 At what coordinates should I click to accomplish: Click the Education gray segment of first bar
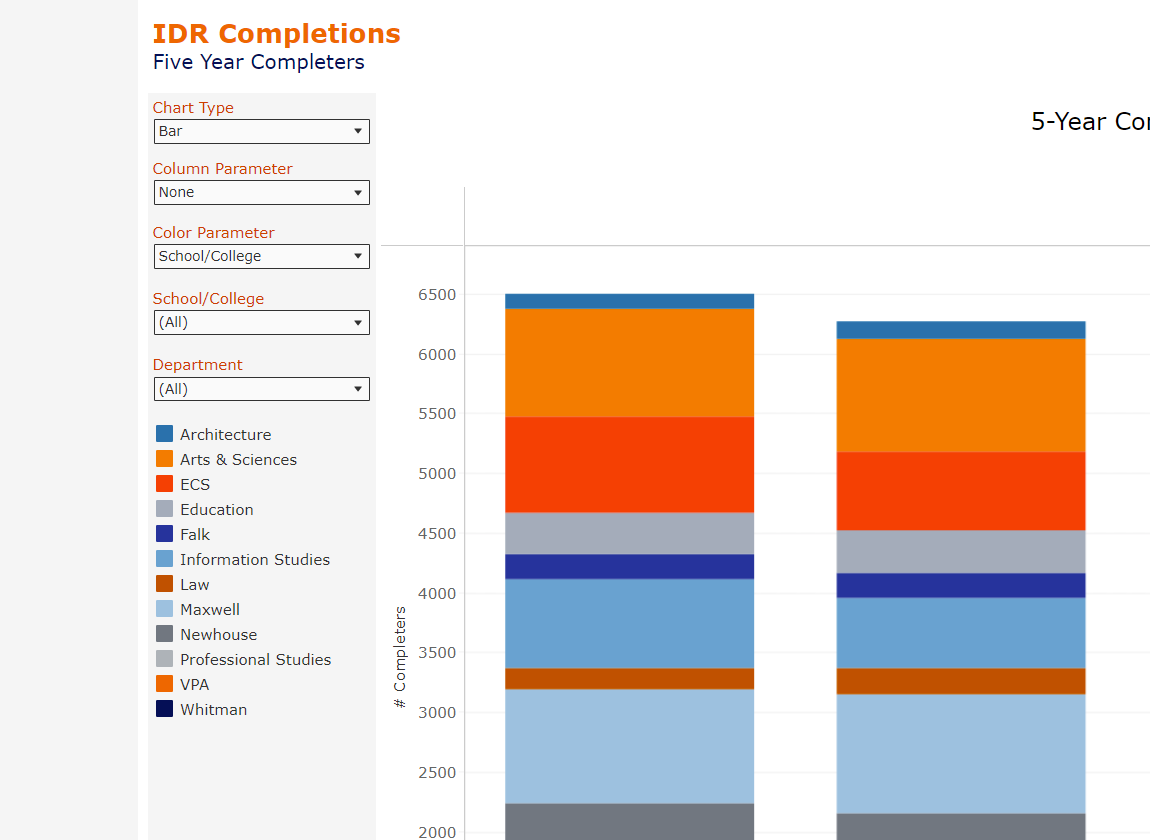coord(629,533)
